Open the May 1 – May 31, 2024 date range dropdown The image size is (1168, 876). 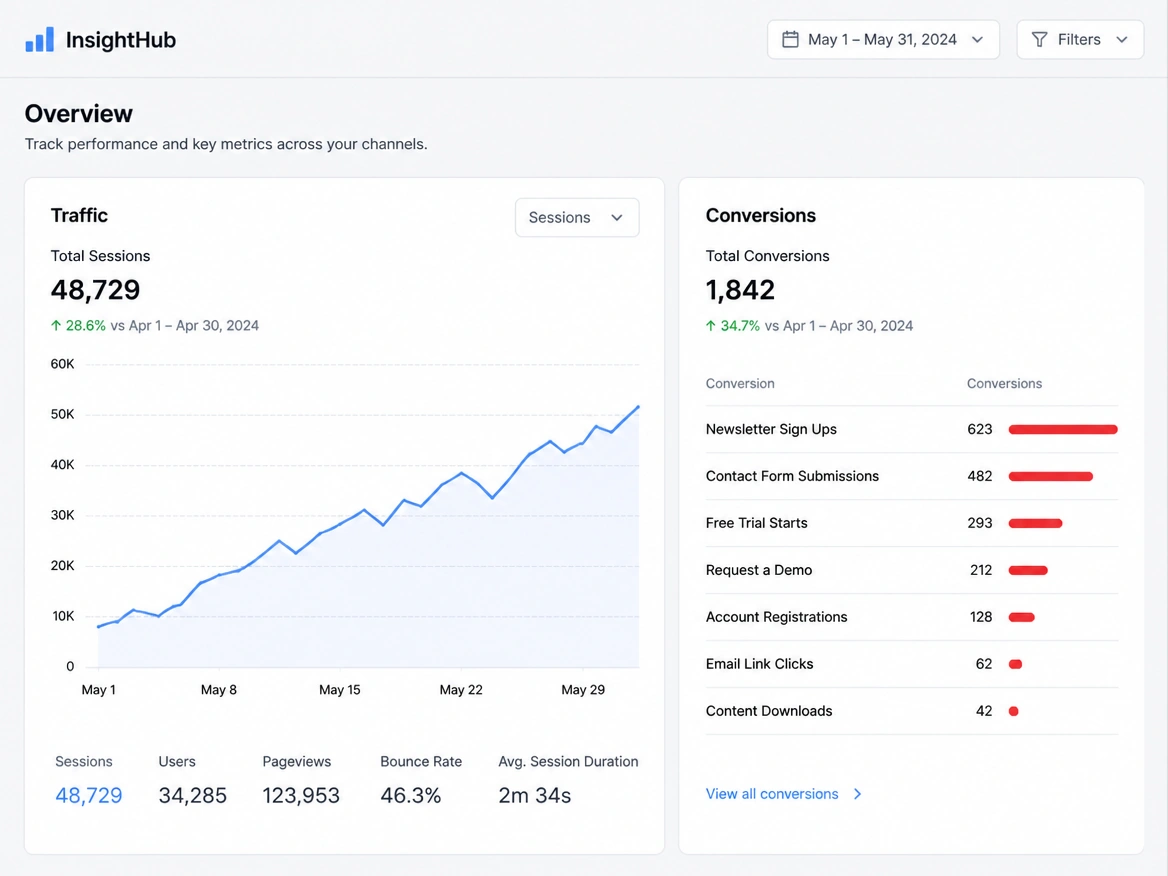883,39
